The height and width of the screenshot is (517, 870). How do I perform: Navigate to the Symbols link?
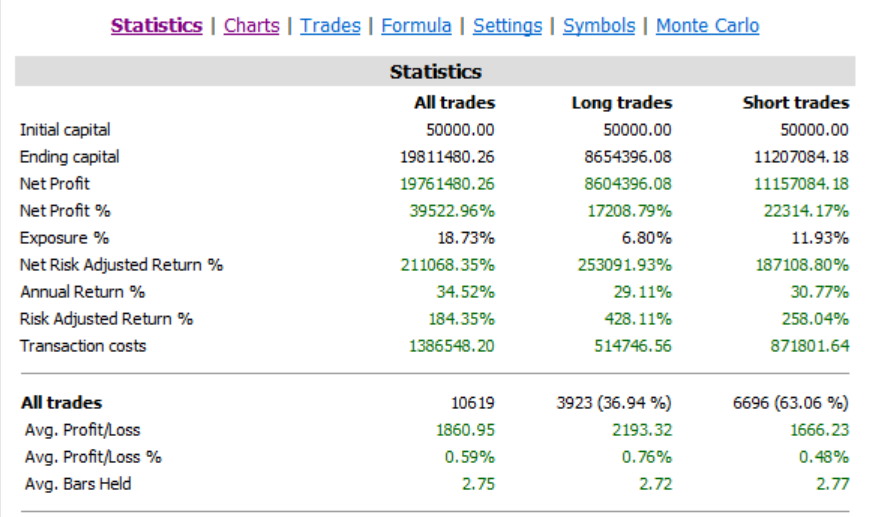(599, 26)
